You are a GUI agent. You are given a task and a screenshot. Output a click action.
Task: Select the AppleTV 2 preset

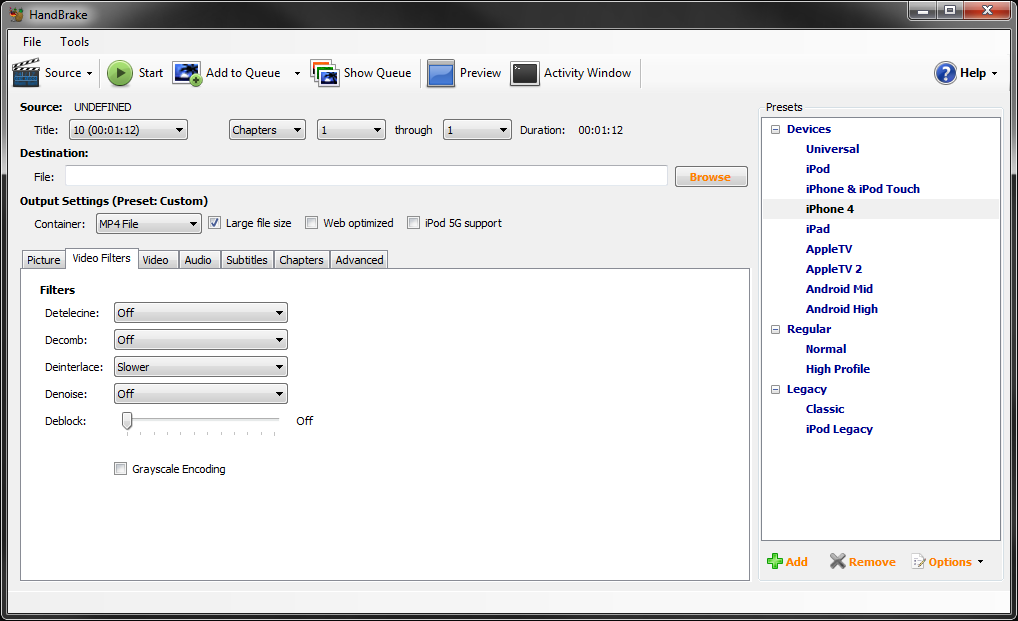(x=834, y=269)
